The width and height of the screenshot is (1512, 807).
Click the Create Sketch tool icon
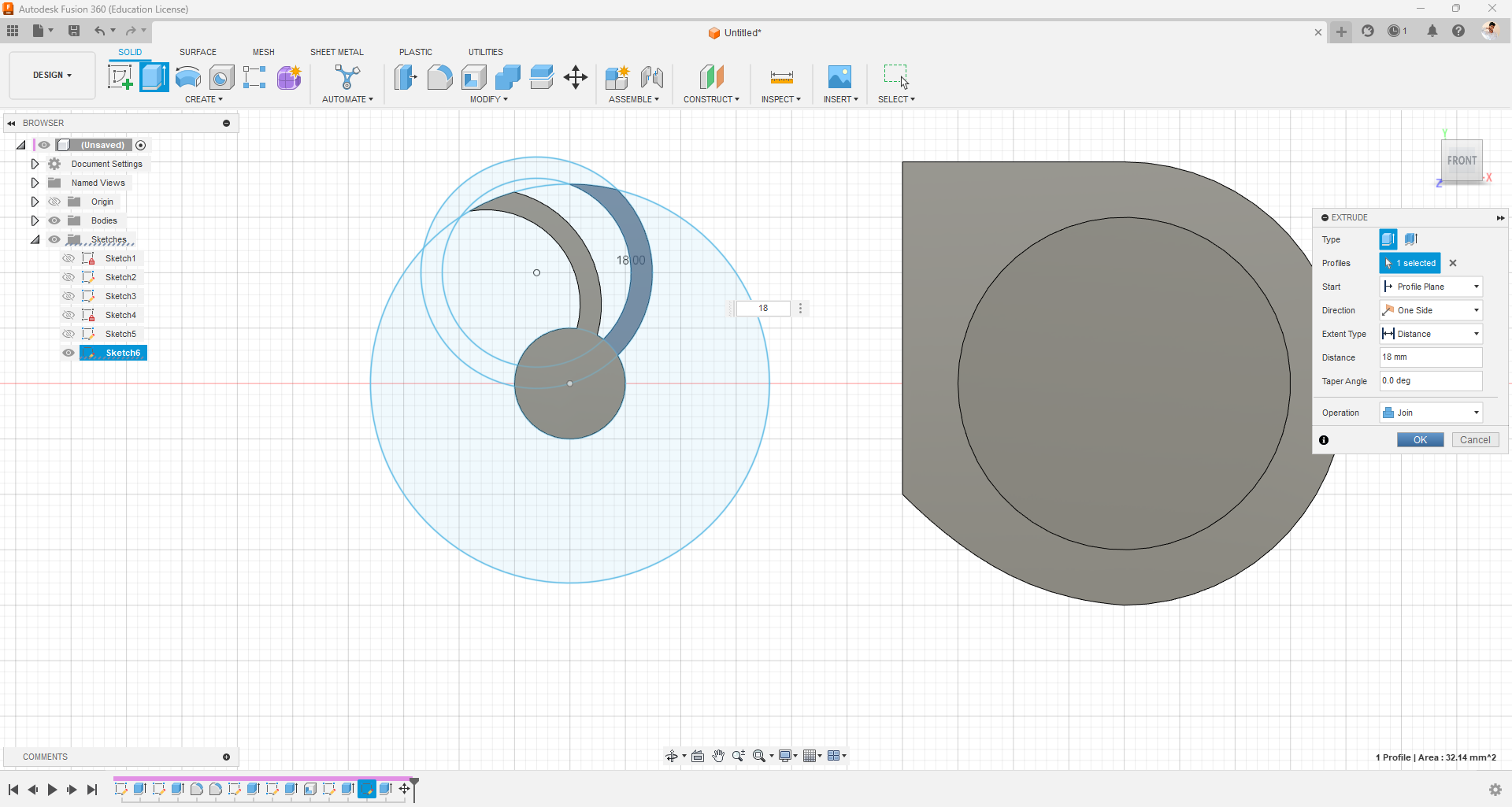click(120, 77)
